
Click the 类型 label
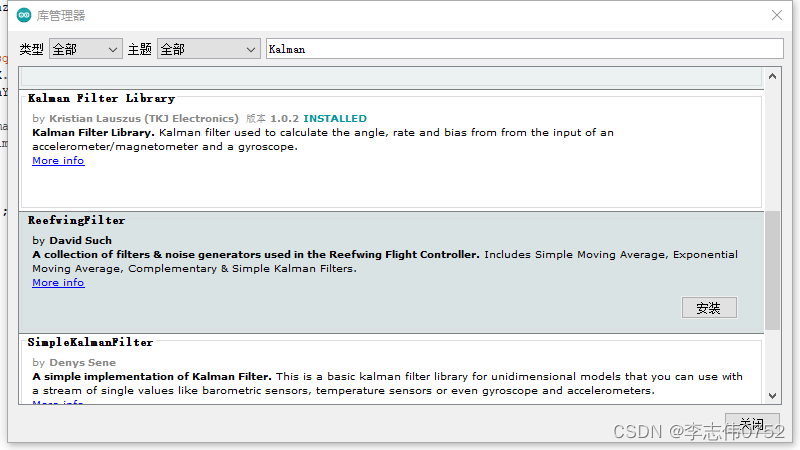(x=32, y=49)
